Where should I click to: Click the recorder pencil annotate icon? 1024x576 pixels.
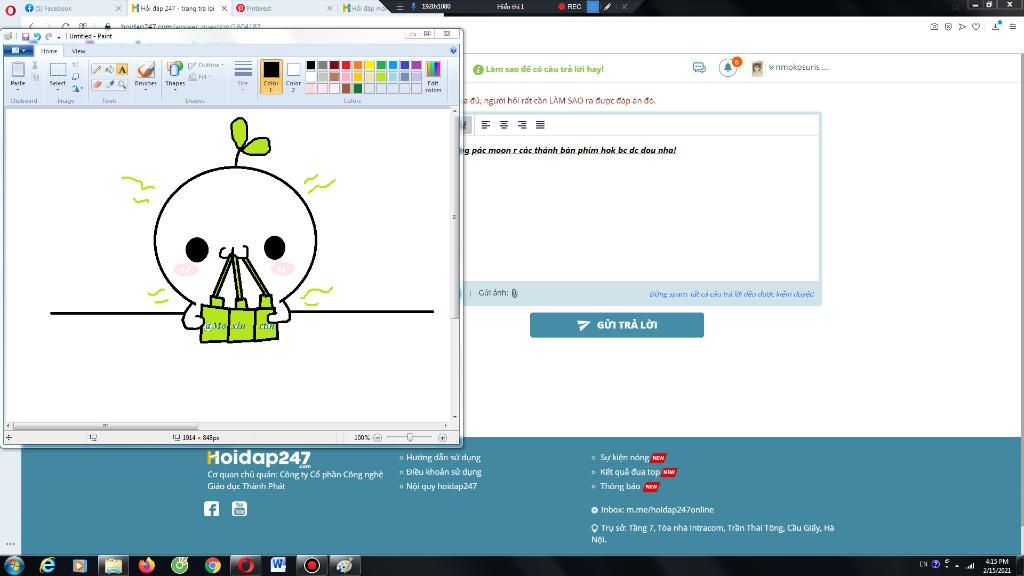(x=607, y=7)
